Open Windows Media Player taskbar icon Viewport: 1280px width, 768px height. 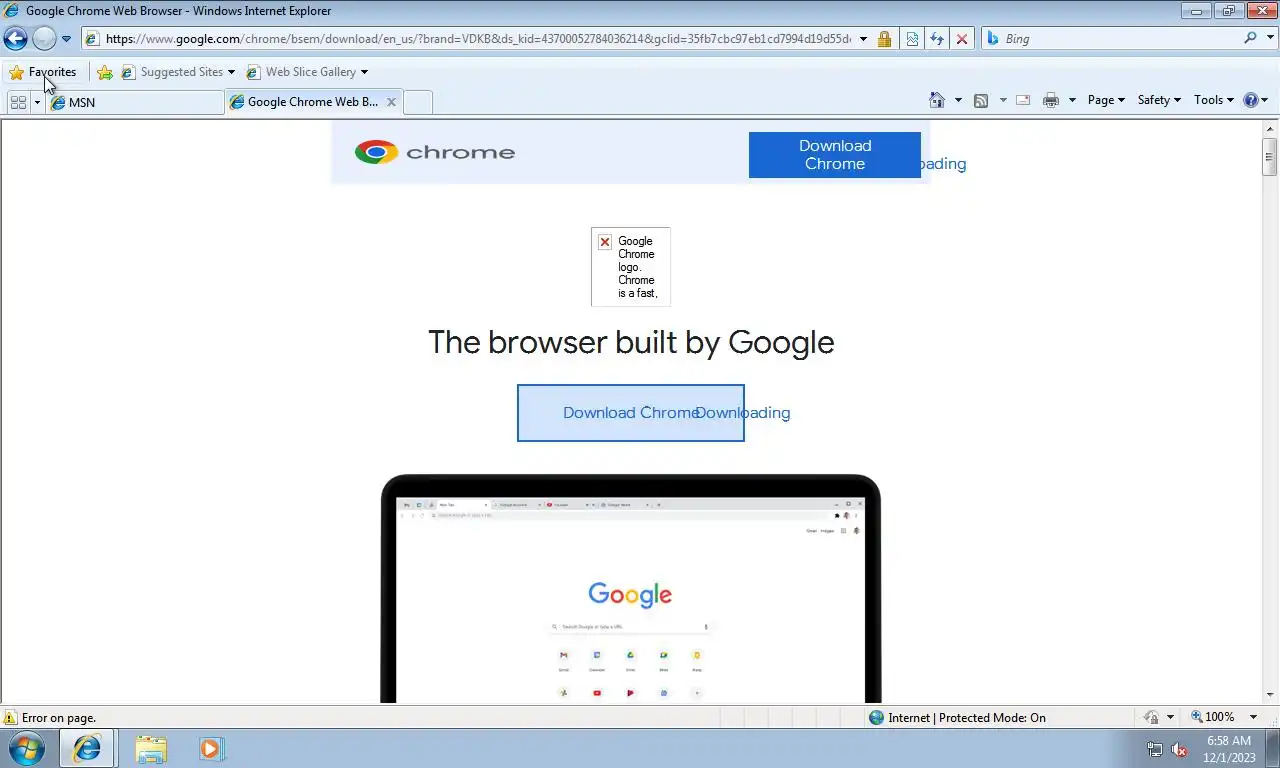pyautogui.click(x=212, y=748)
